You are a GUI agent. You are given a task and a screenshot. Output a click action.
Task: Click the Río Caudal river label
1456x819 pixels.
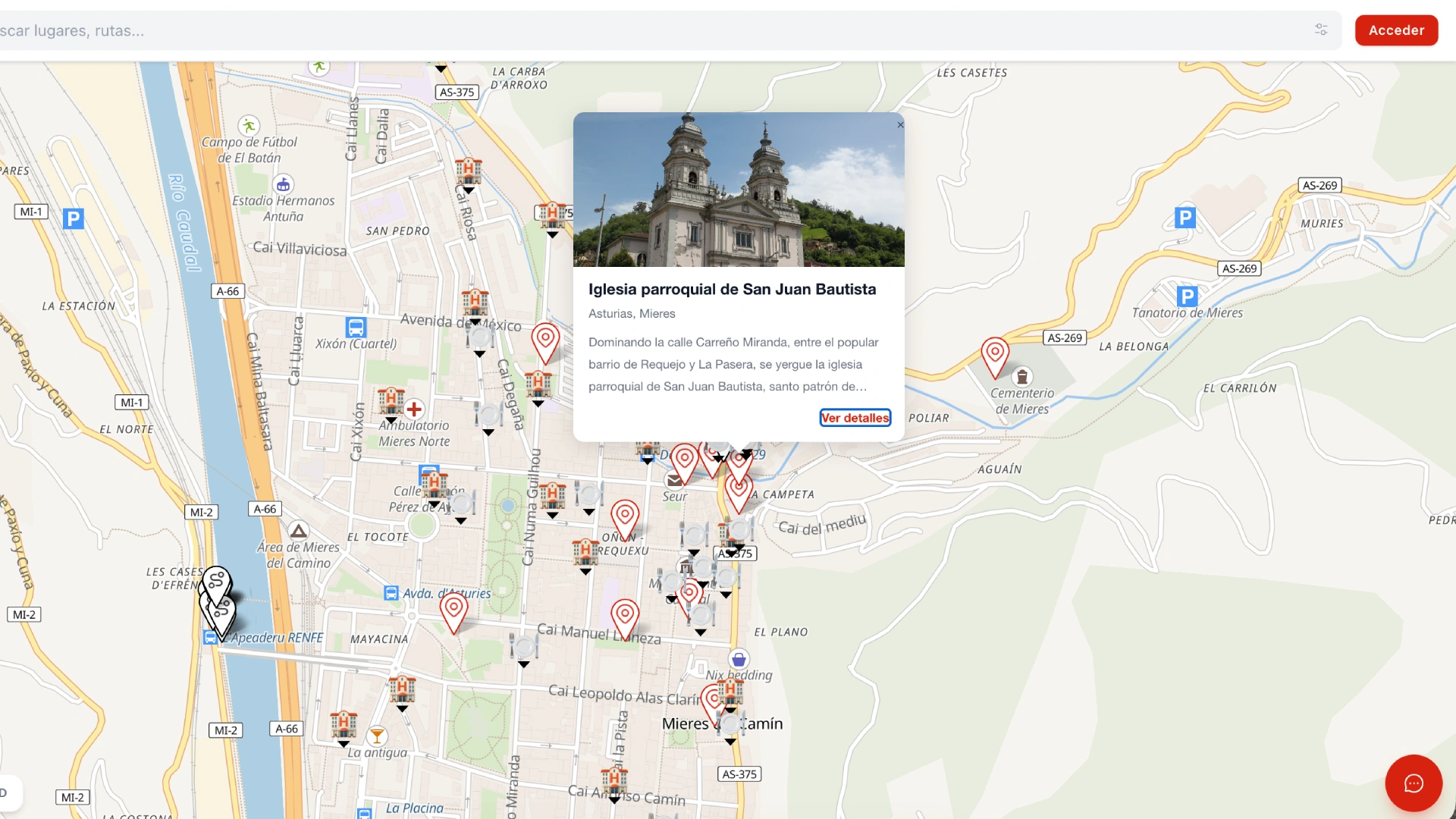184,222
